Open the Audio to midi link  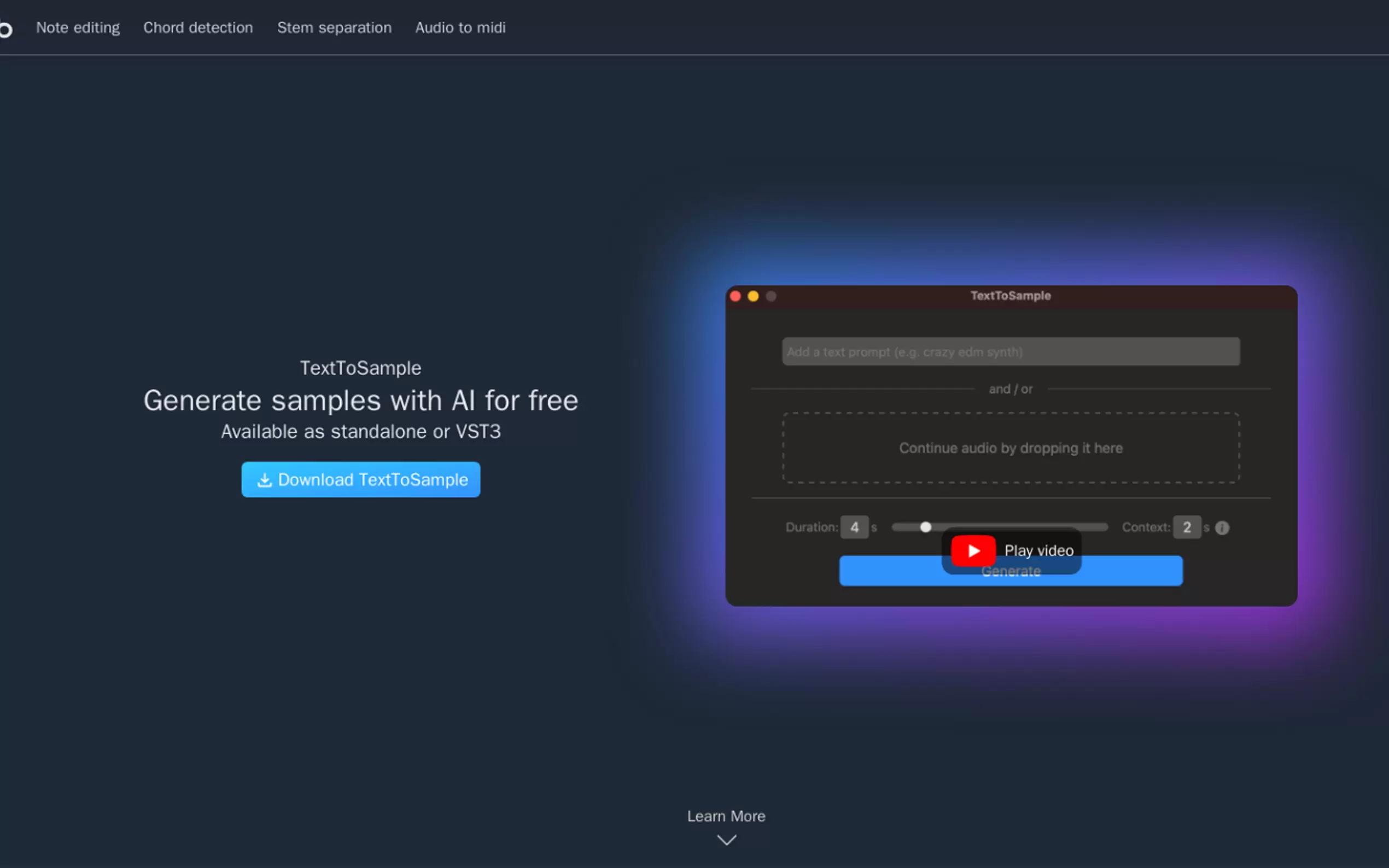click(x=460, y=27)
